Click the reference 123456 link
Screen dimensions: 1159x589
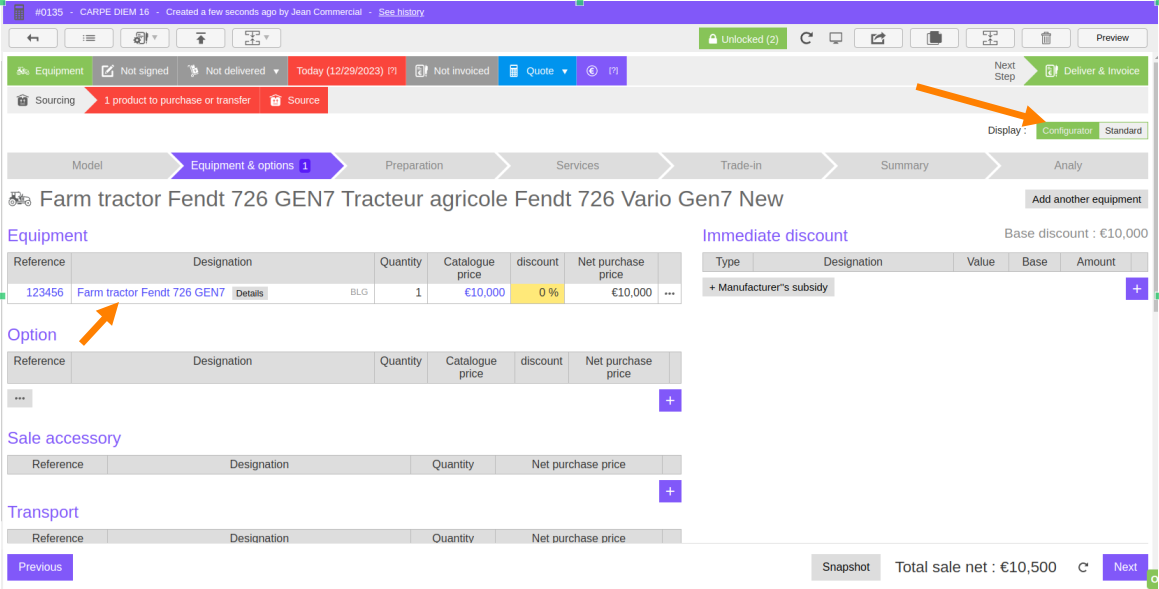[45, 293]
